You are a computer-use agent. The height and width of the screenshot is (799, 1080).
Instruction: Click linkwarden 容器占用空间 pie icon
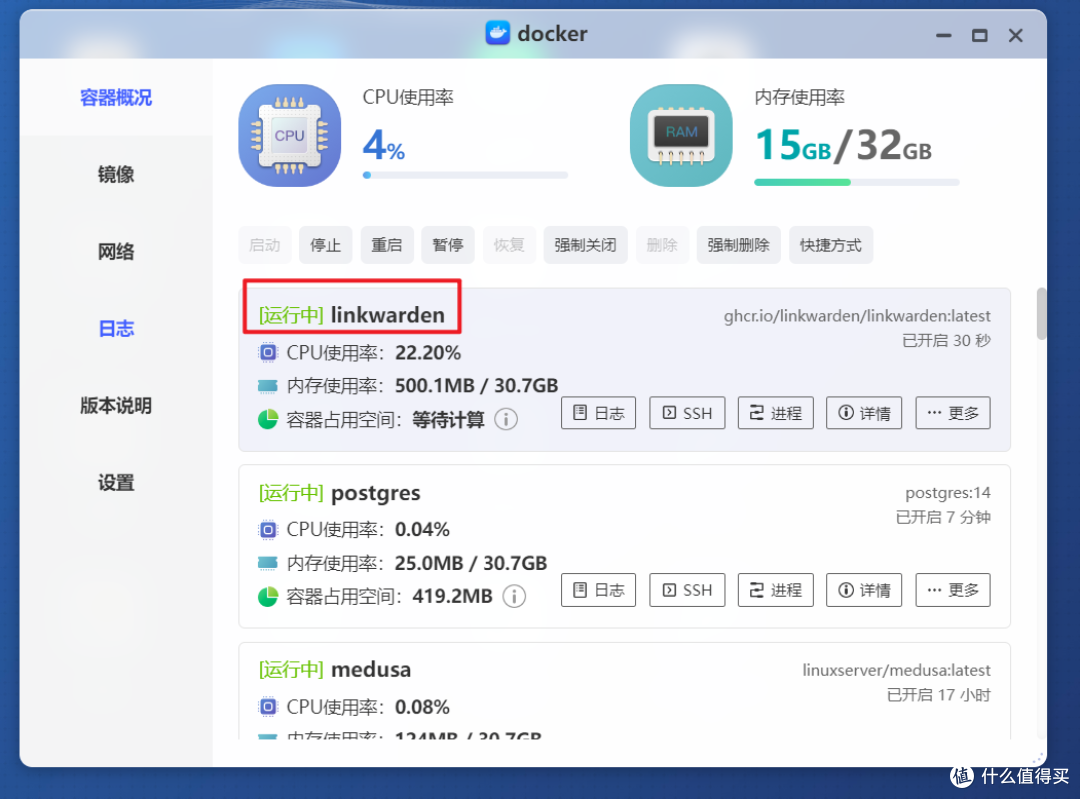268,419
